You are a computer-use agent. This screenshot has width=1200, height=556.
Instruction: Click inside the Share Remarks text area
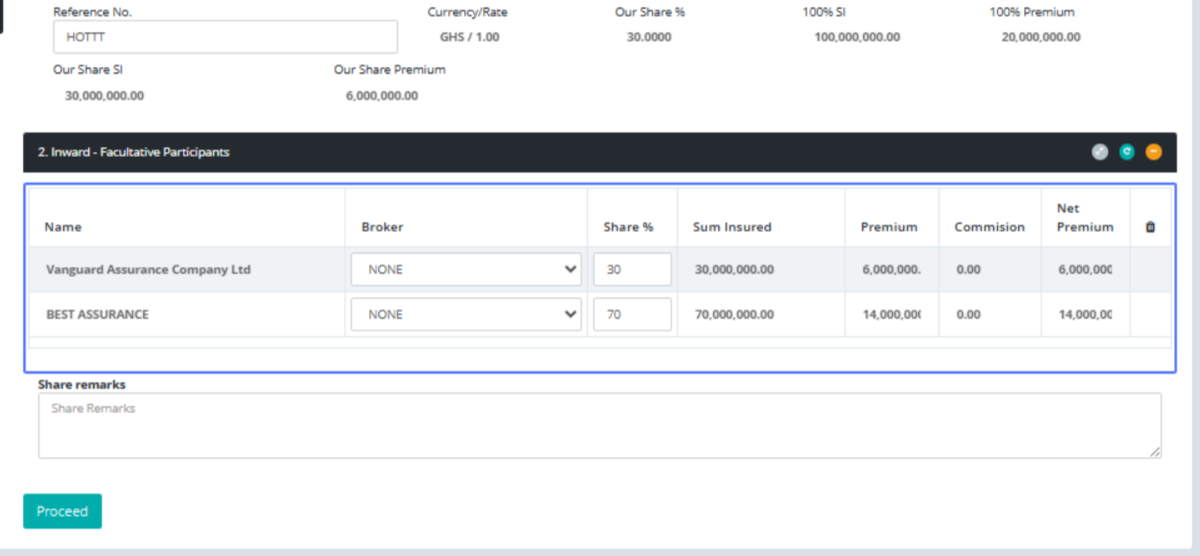pyautogui.click(x=600, y=426)
